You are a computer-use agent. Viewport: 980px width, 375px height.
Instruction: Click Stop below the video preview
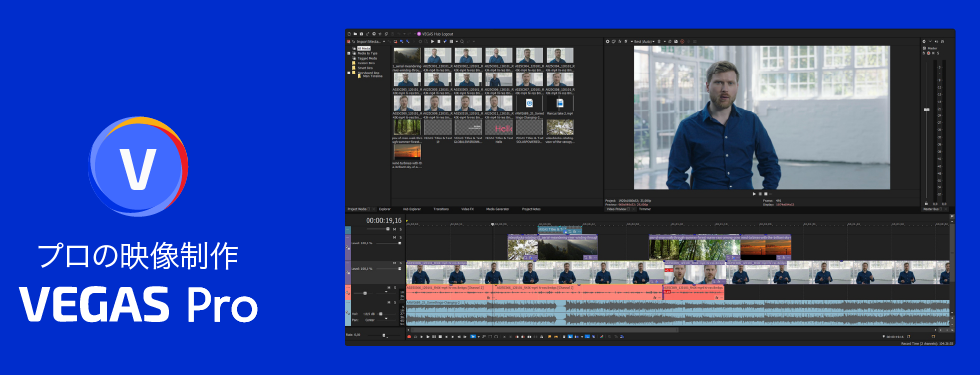tap(766, 194)
